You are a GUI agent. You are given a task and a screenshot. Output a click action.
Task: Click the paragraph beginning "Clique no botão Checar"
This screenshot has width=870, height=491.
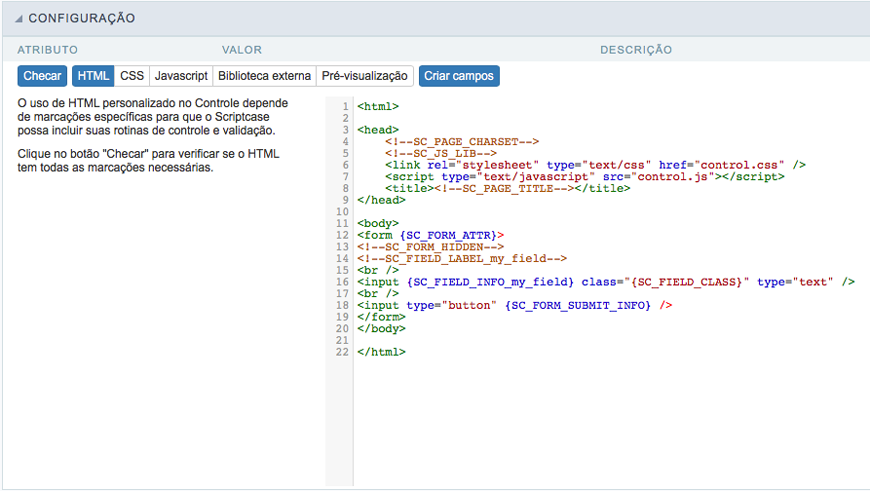(148, 161)
